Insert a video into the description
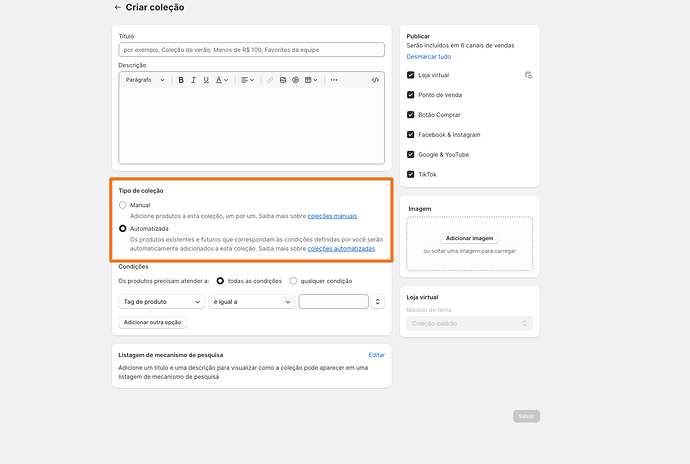Viewport: 690px width, 464px height. (x=295, y=80)
